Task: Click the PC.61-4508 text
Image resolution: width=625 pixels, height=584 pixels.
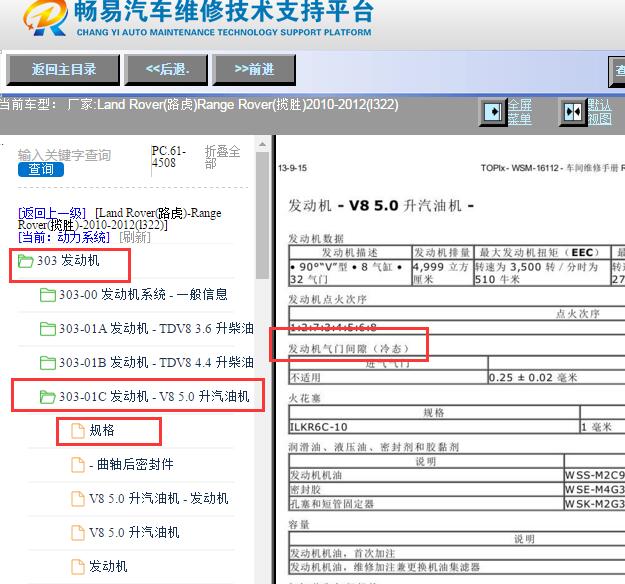Action: point(168,157)
